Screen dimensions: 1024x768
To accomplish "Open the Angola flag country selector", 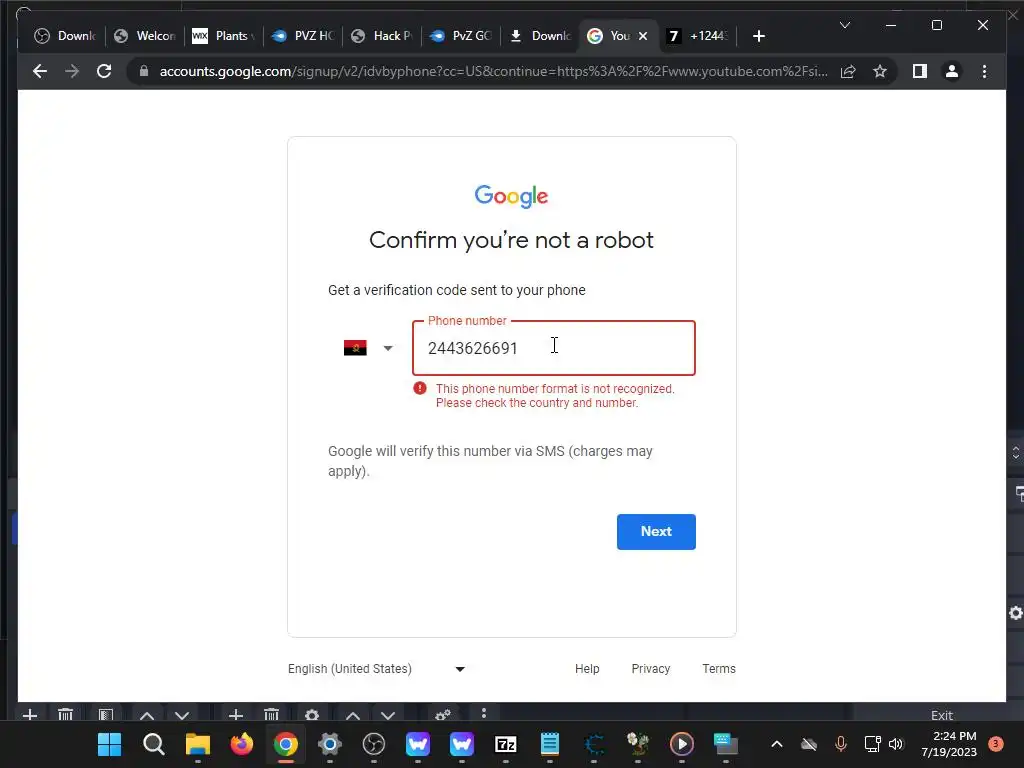I will tap(368, 348).
